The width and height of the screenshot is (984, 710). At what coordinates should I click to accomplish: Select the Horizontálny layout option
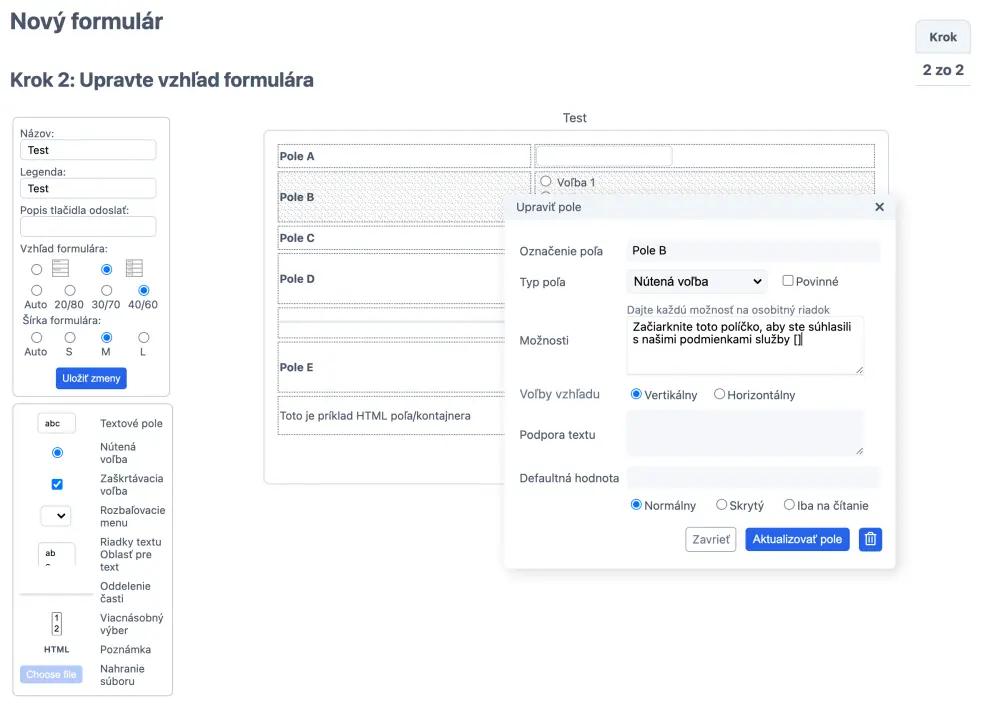tap(719, 395)
